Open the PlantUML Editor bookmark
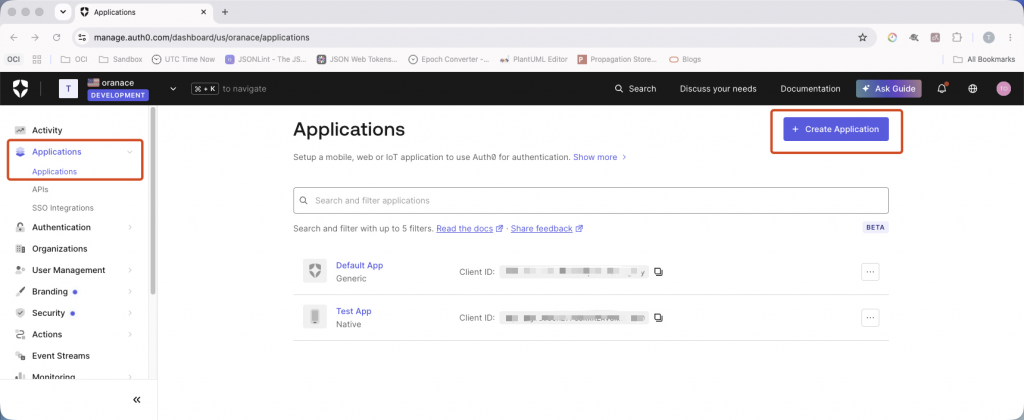Image resolution: width=1024 pixels, height=420 pixels. (x=534, y=59)
